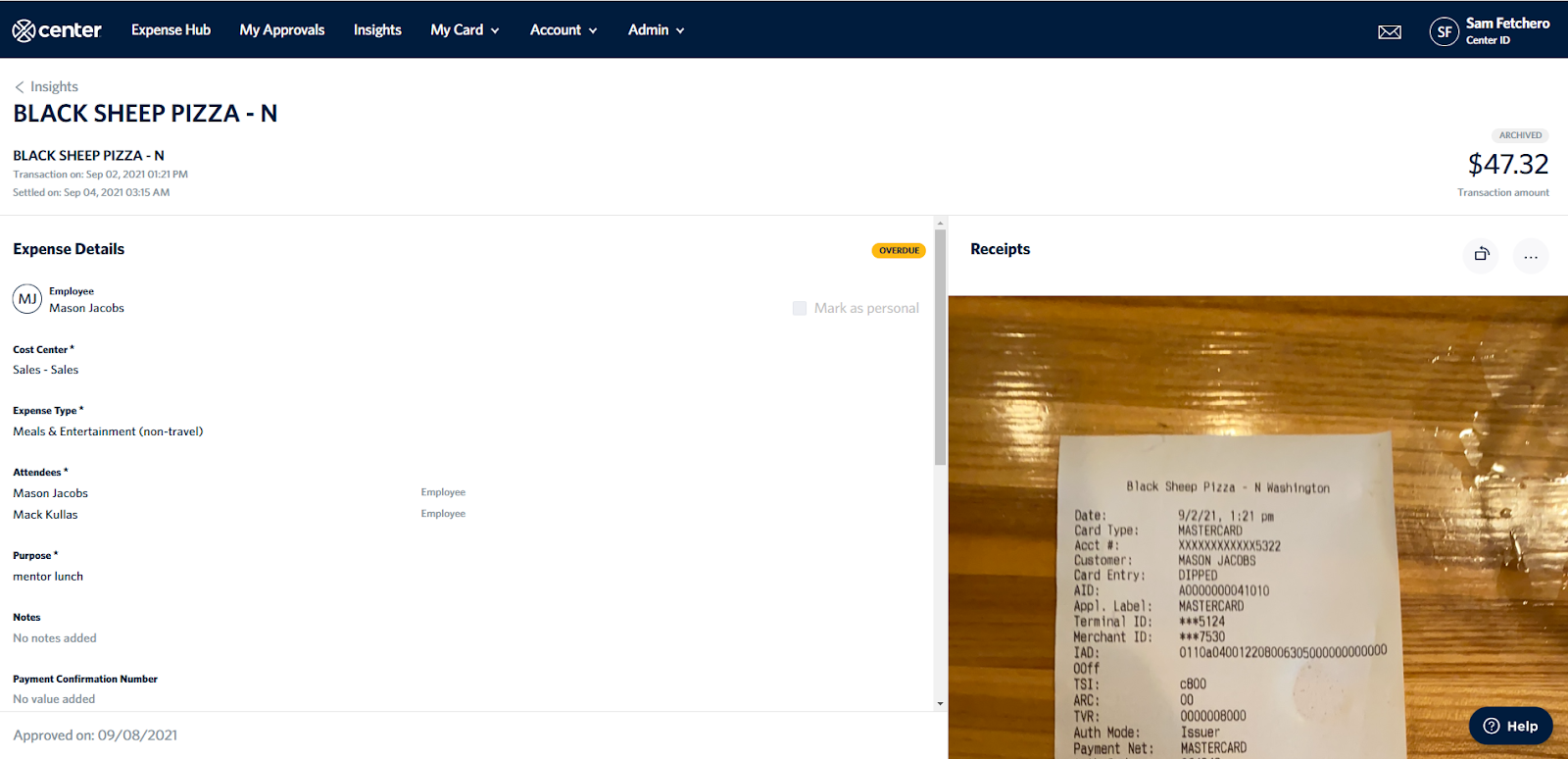Open the Insights navigation tab
This screenshot has height=759, width=1568.
tap(377, 30)
